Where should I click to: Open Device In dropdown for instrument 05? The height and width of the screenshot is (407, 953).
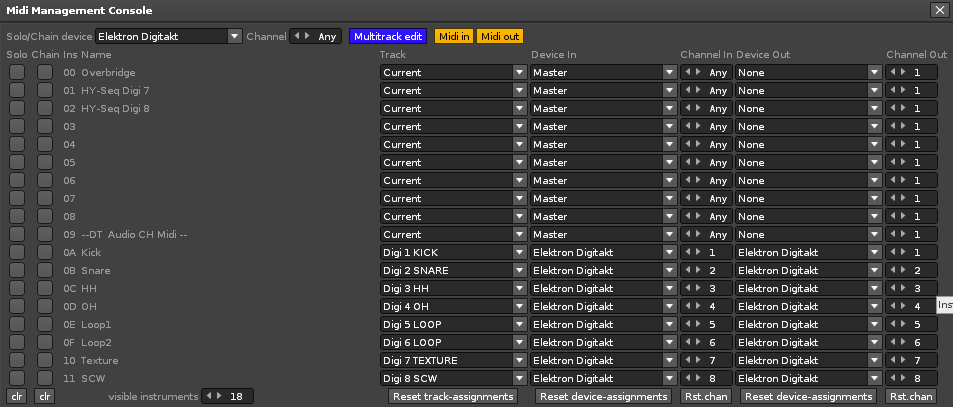coord(603,162)
